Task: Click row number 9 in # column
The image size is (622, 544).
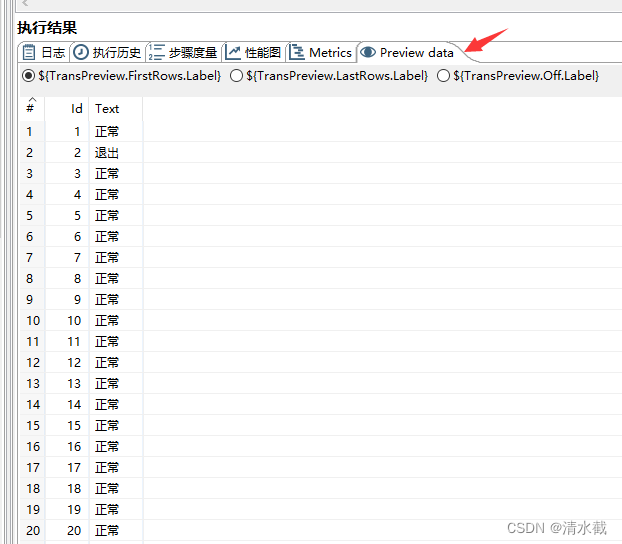Action: pyautogui.click(x=30, y=300)
